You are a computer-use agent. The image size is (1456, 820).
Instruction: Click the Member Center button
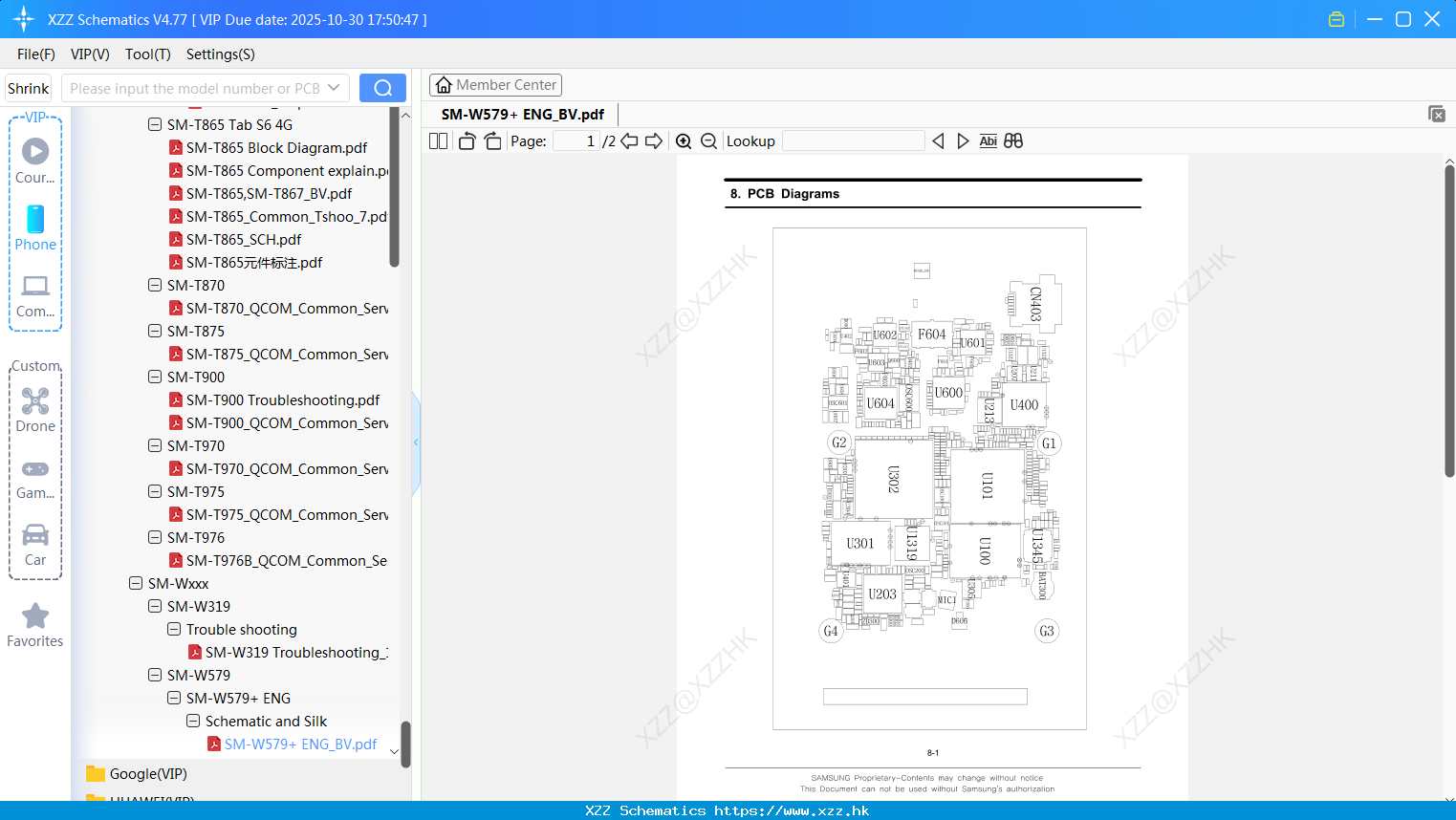(495, 85)
